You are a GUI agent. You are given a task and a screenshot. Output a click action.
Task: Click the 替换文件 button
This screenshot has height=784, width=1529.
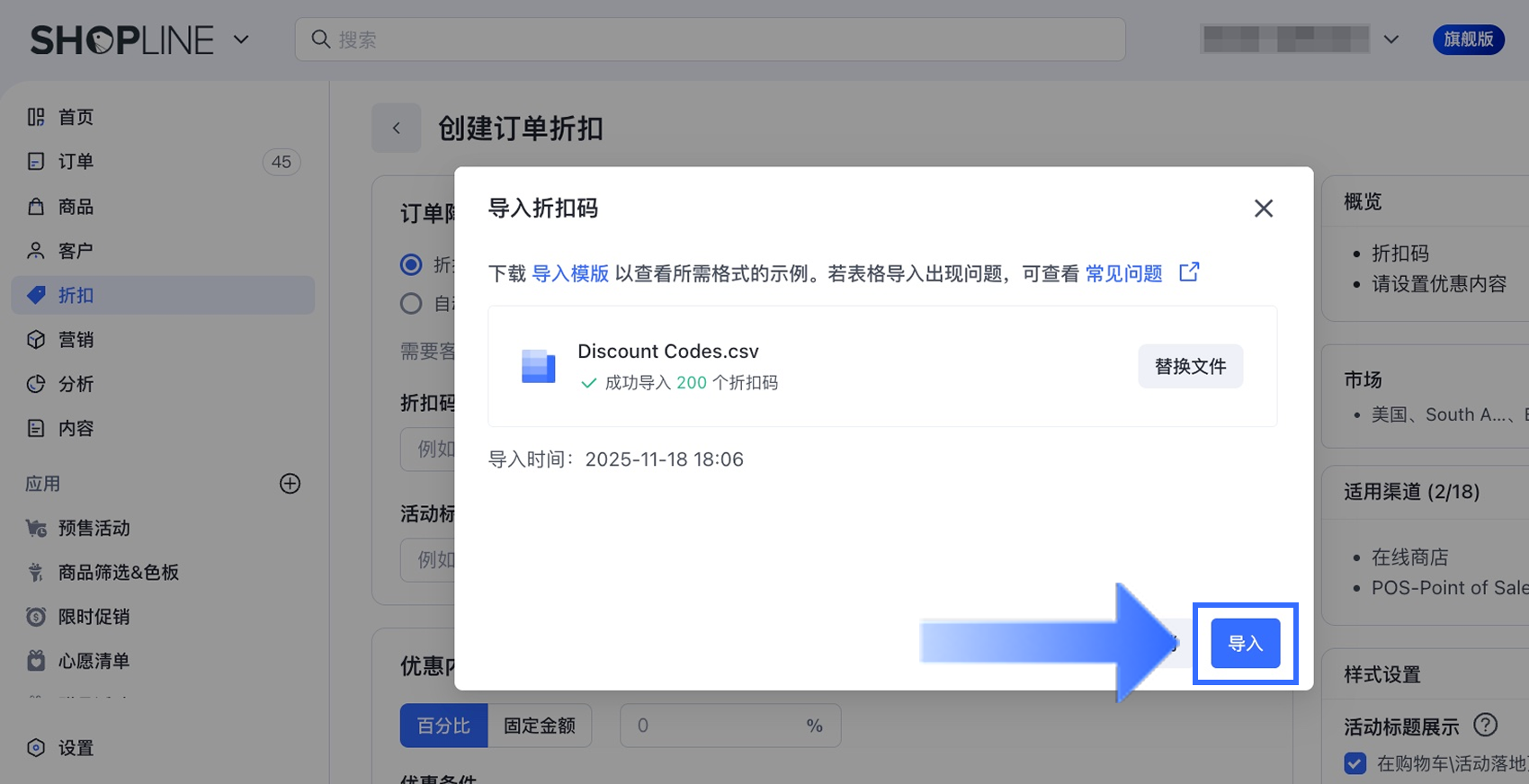point(1191,366)
